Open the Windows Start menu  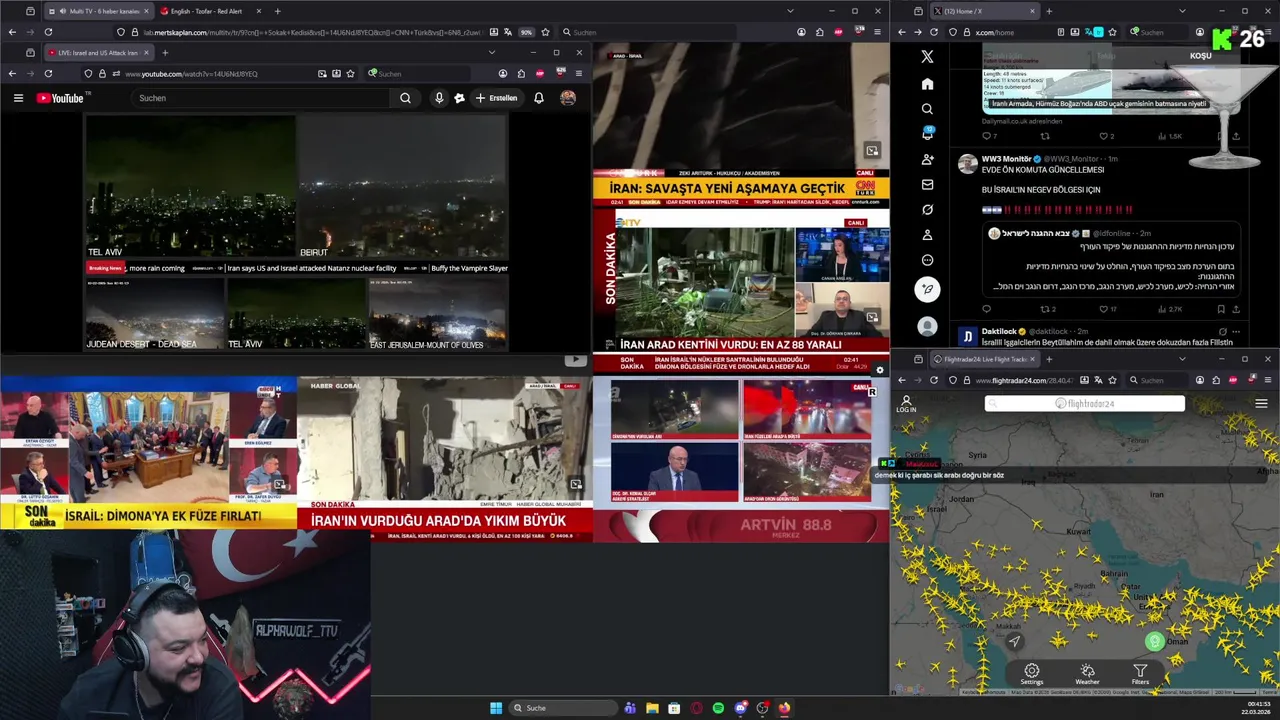coord(496,708)
